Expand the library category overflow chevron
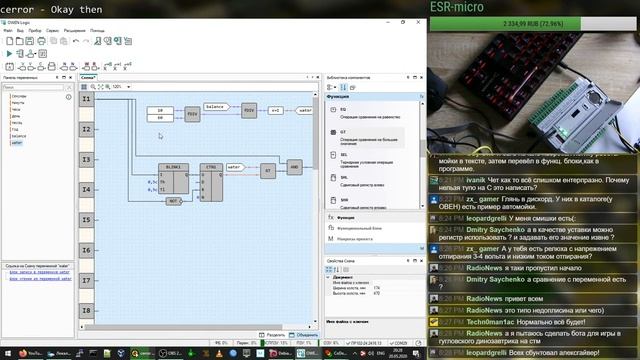 point(422,248)
